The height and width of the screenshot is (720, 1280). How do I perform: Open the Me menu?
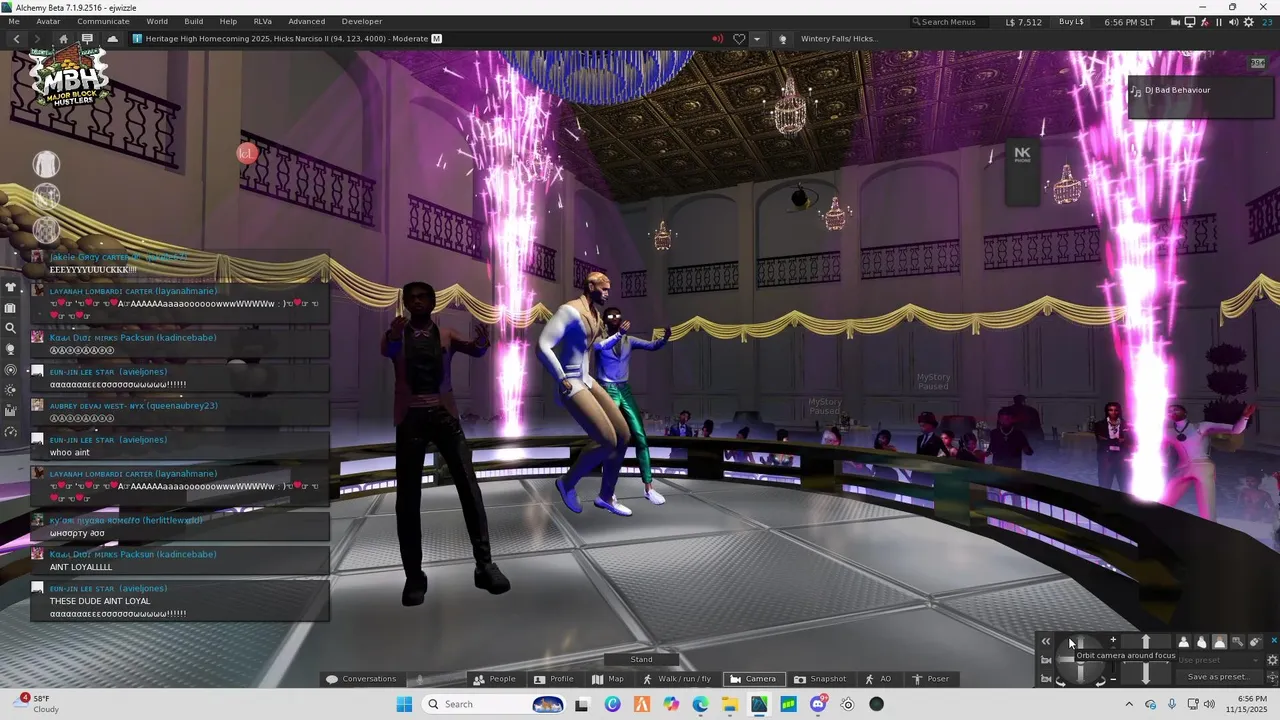click(x=14, y=22)
